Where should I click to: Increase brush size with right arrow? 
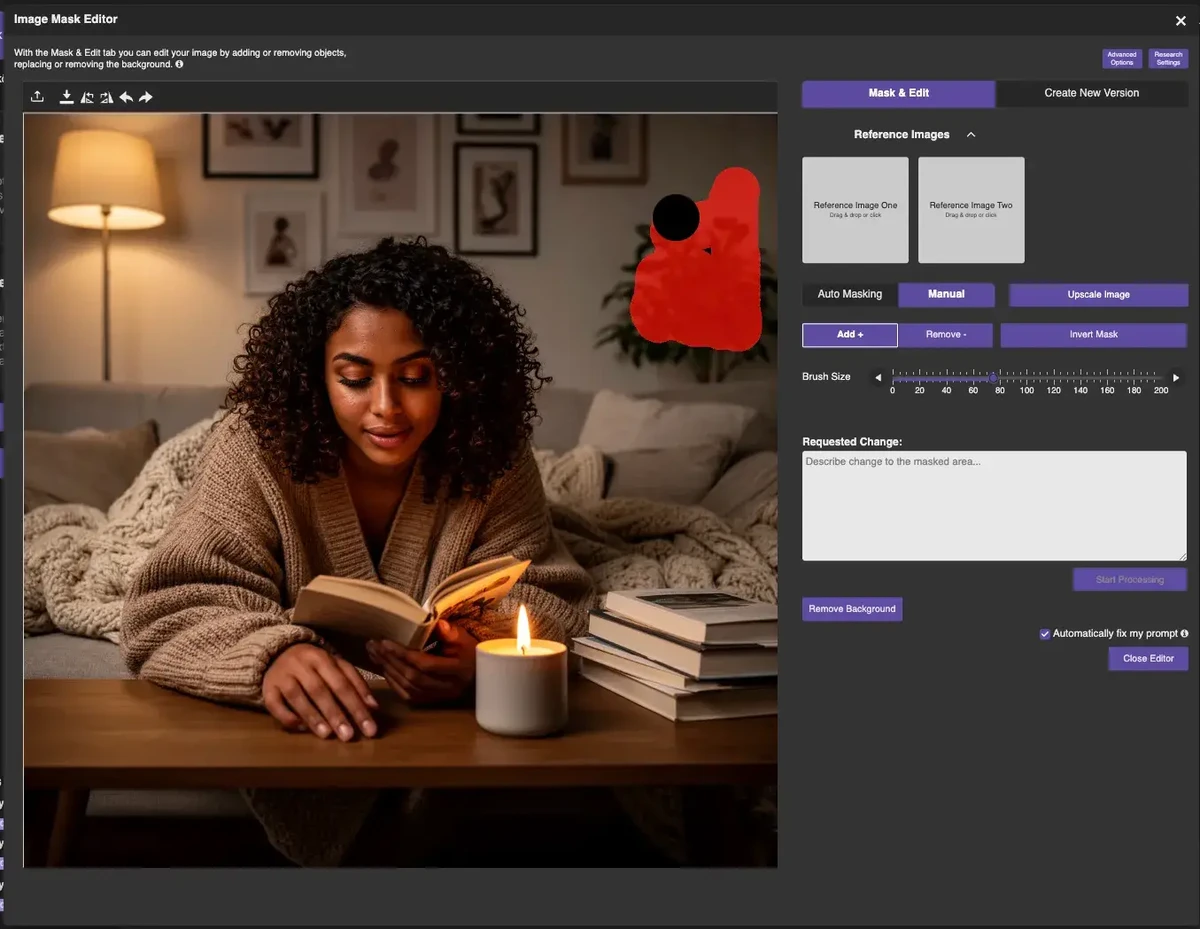[1176, 378]
